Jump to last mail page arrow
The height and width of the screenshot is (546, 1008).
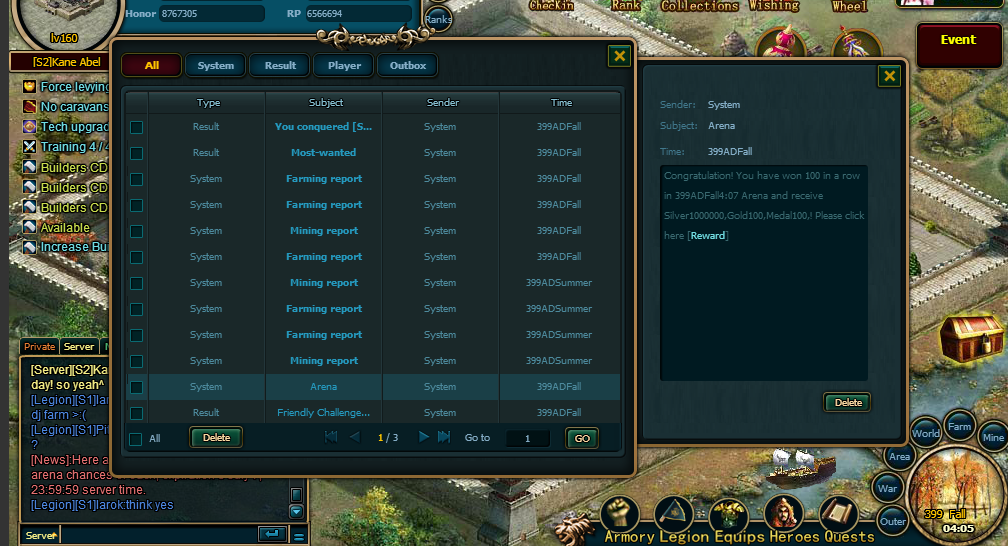(444, 437)
